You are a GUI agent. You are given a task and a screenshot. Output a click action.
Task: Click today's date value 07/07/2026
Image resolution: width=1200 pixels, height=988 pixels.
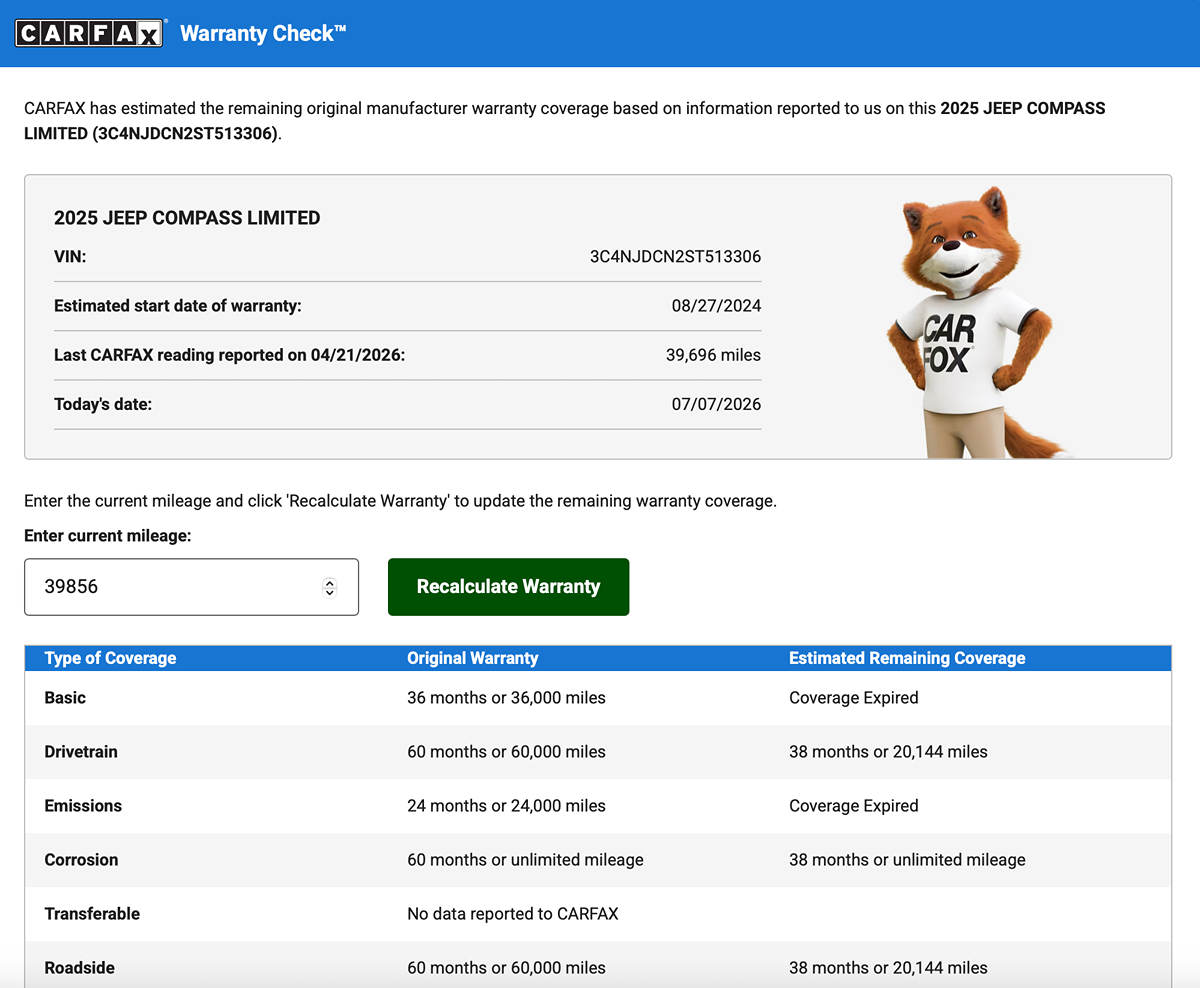tap(716, 404)
